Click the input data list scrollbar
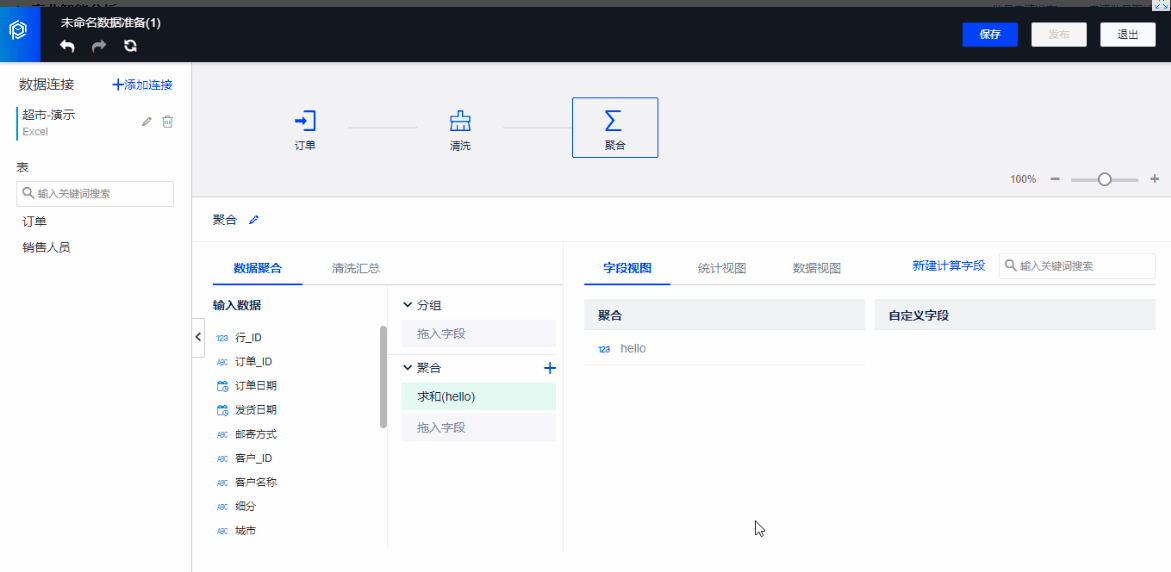This screenshot has height=572, width=1171. [x=383, y=376]
